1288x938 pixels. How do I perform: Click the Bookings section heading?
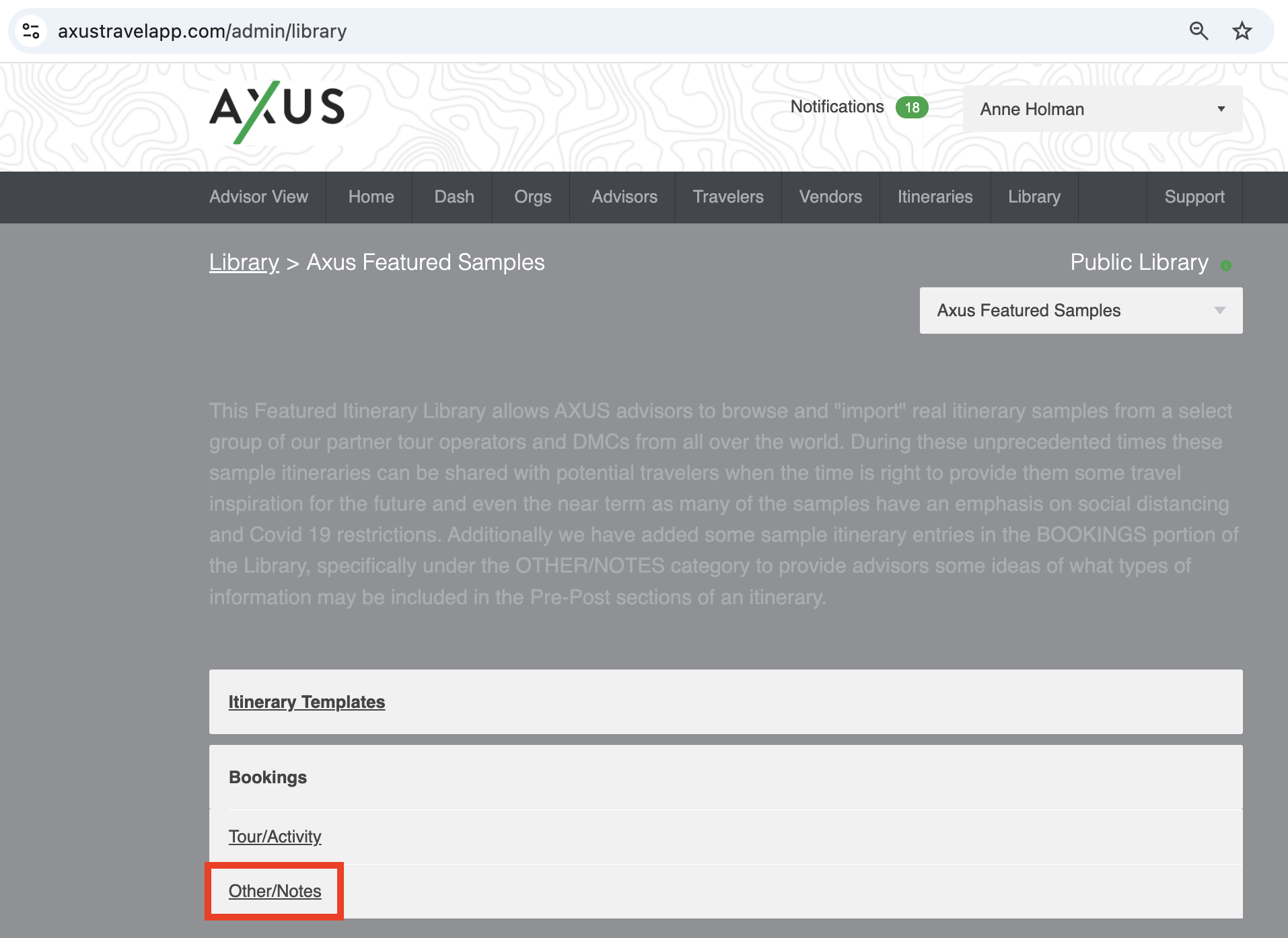(268, 777)
